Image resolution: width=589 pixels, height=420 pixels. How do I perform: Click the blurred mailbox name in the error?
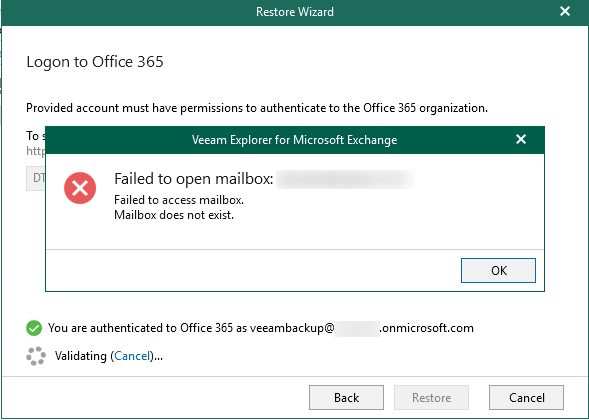coord(345,179)
